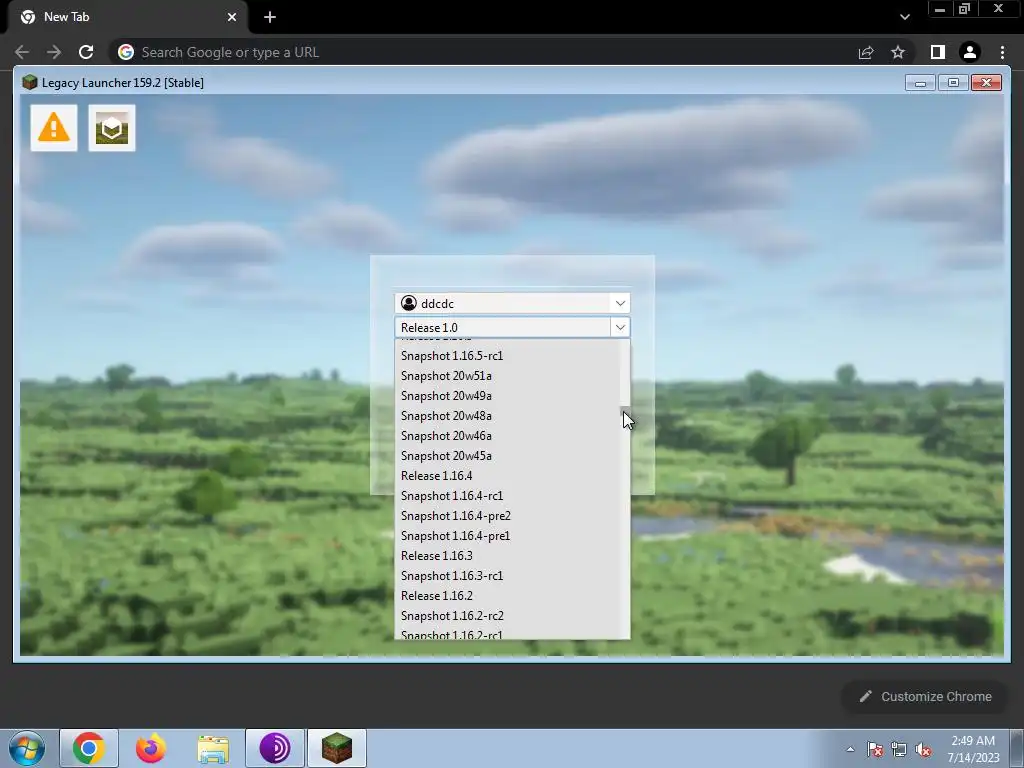Click the version list scrollbar thumb
1024x768 pixels.
point(625,409)
